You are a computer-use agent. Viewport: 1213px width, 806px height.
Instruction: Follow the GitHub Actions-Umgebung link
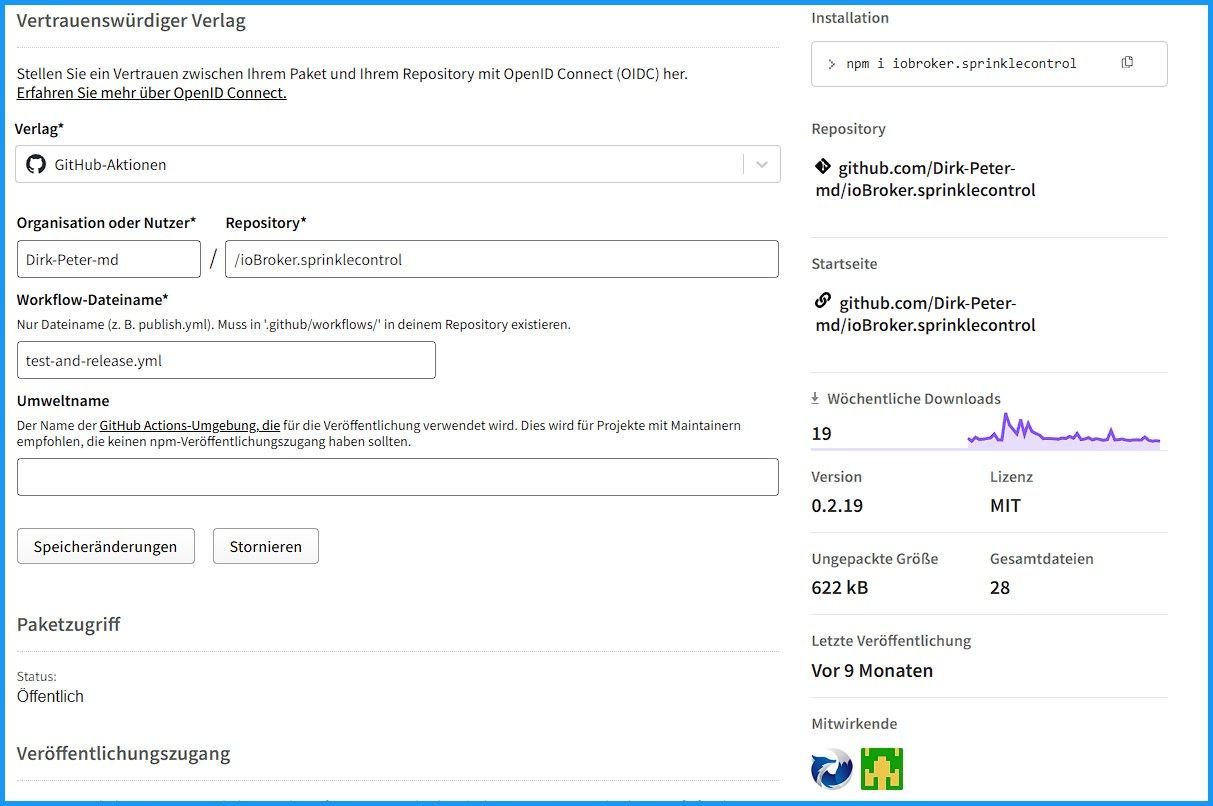click(x=189, y=425)
